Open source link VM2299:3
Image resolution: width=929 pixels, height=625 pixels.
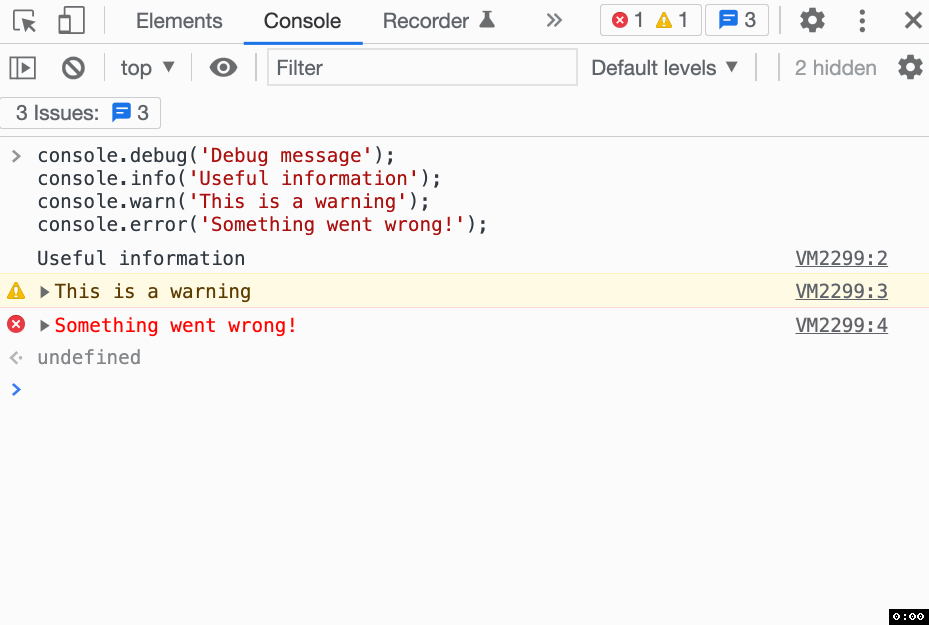tap(841, 291)
